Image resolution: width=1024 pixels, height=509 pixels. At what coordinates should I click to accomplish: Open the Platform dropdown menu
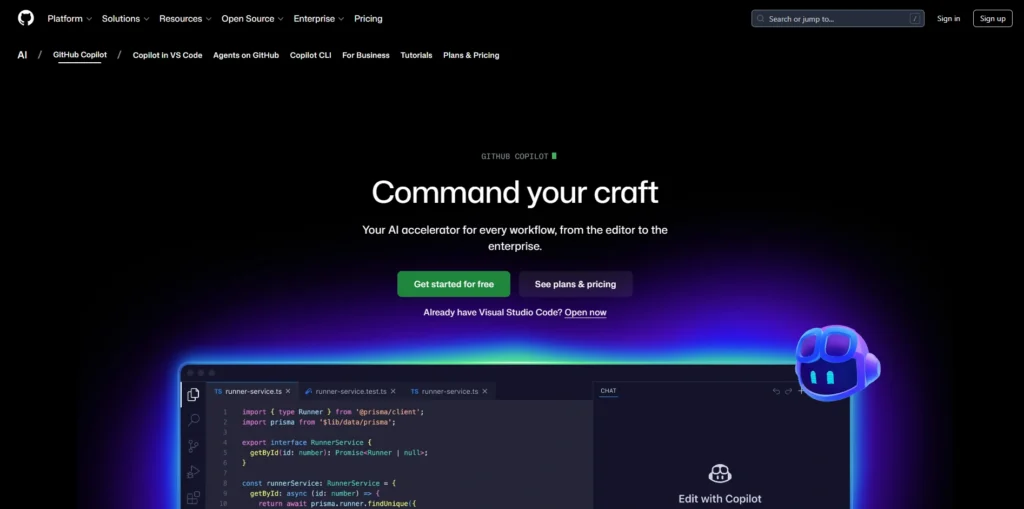[x=69, y=18]
